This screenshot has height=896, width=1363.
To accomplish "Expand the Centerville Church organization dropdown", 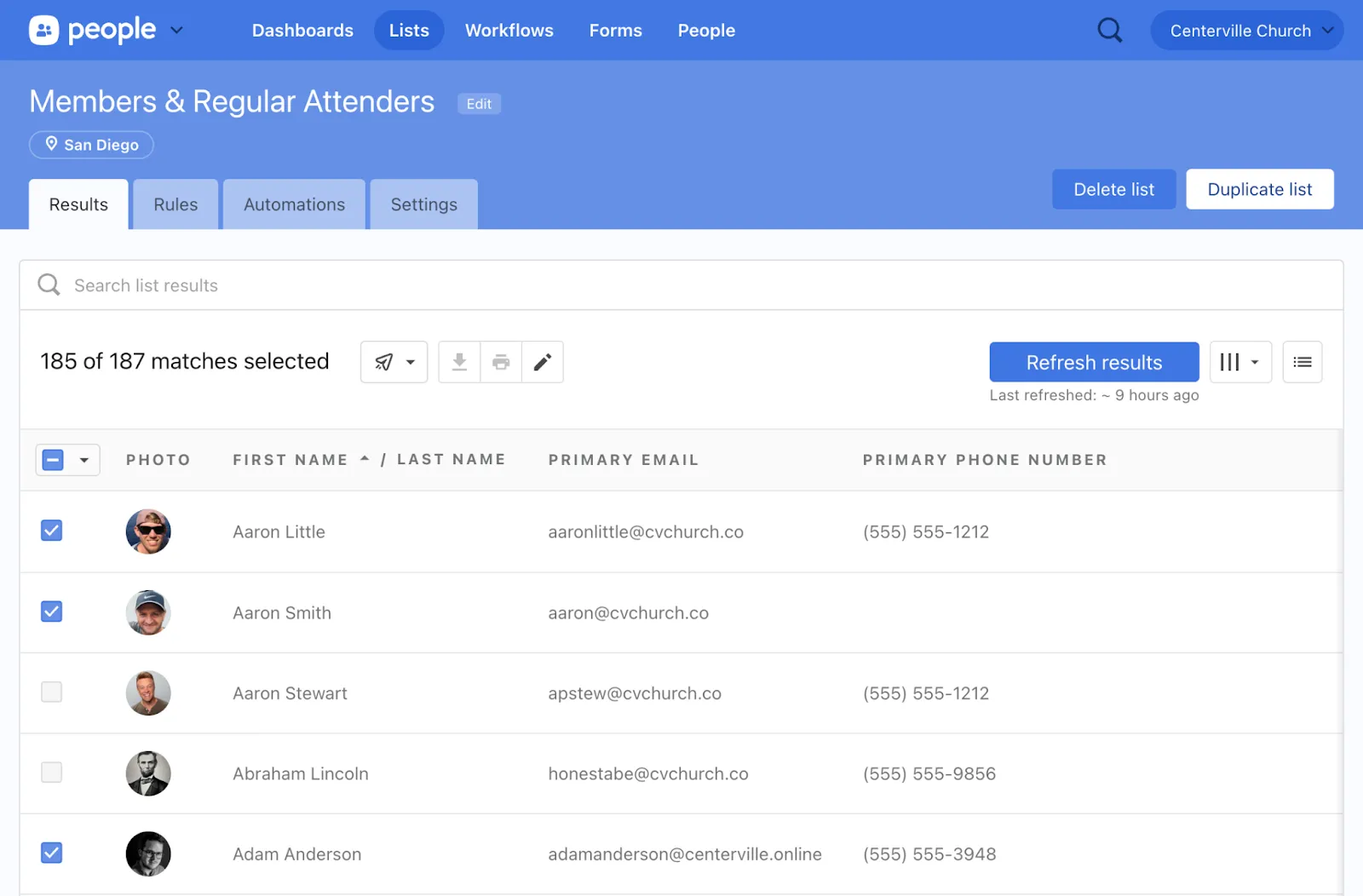I will click(x=1246, y=31).
